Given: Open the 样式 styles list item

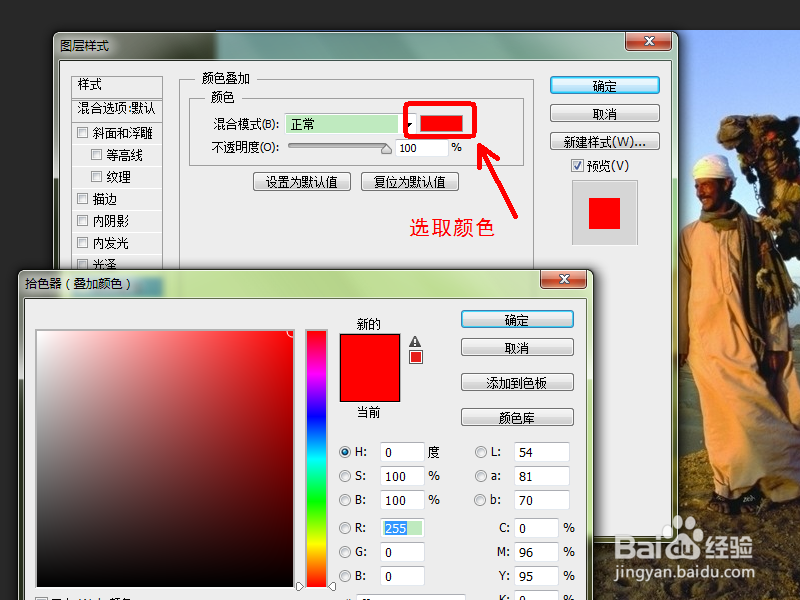Looking at the screenshot, I should 117,85.
